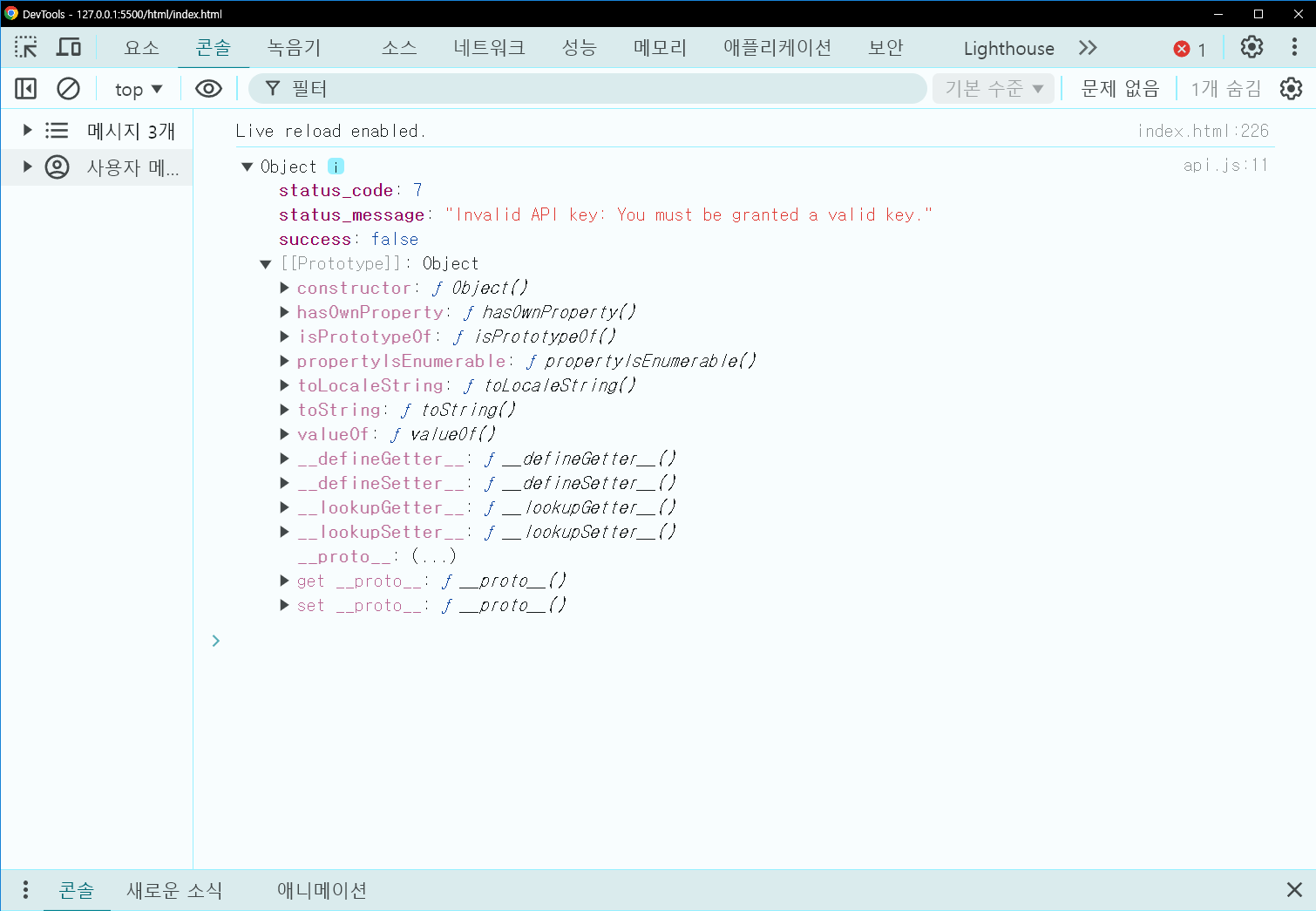Activate the inspect element picker icon
Image resolution: width=1316 pixels, height=911 pixels.
pyautogui.click(x=26, y=47)
